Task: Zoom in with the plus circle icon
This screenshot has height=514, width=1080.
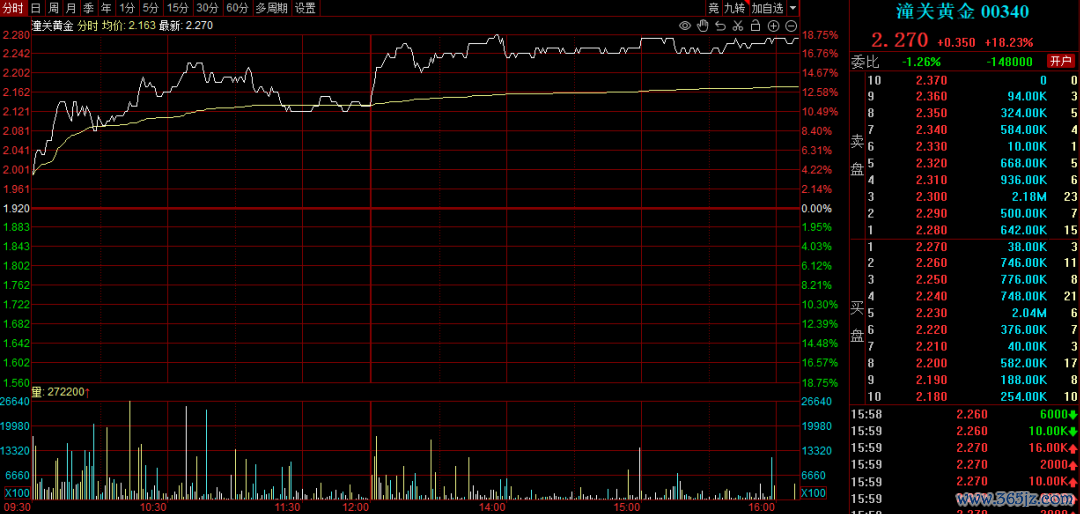Action: click(x=774, y=25)
